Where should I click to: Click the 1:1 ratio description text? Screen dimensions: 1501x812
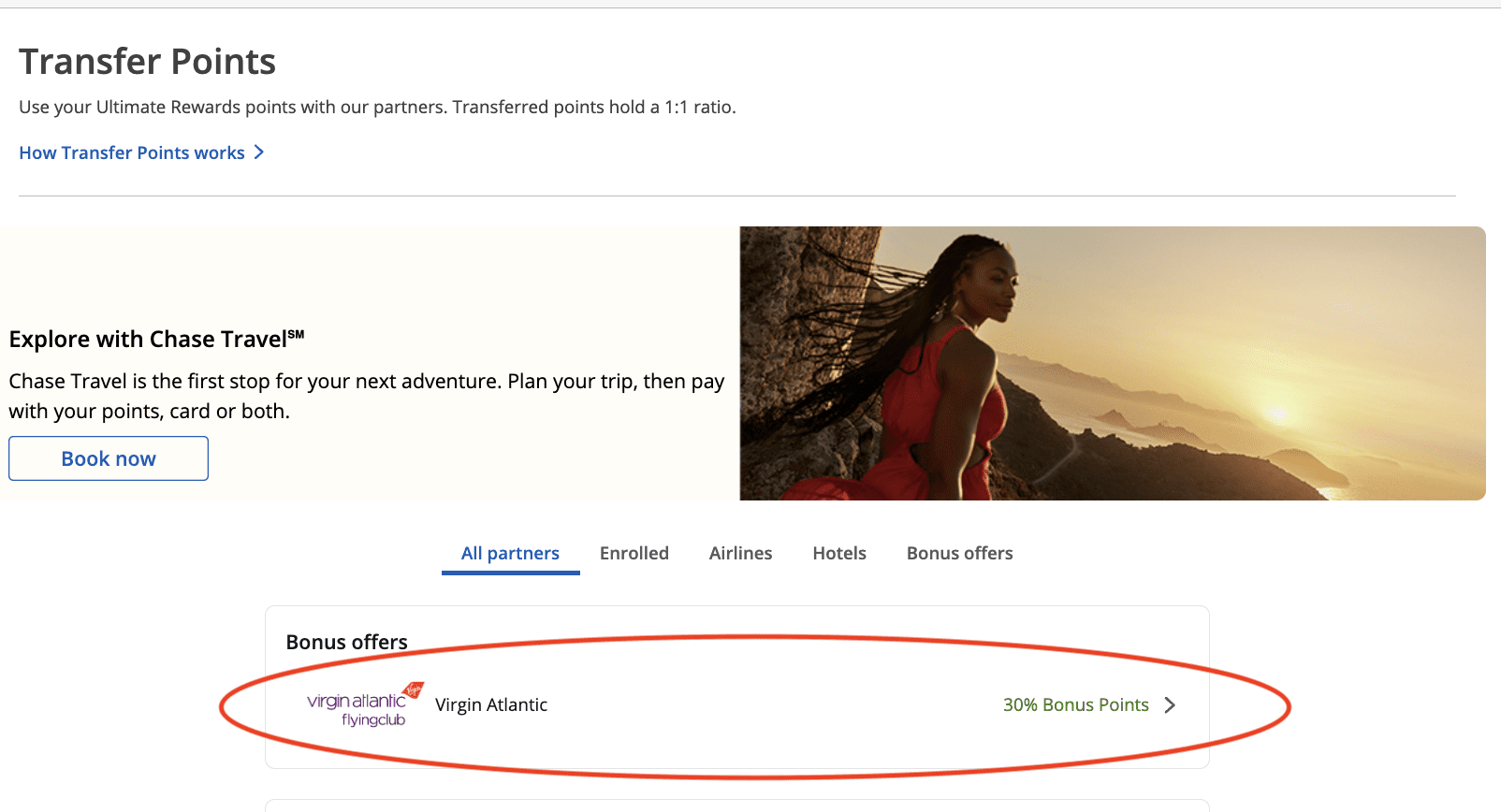pos(377,107)
